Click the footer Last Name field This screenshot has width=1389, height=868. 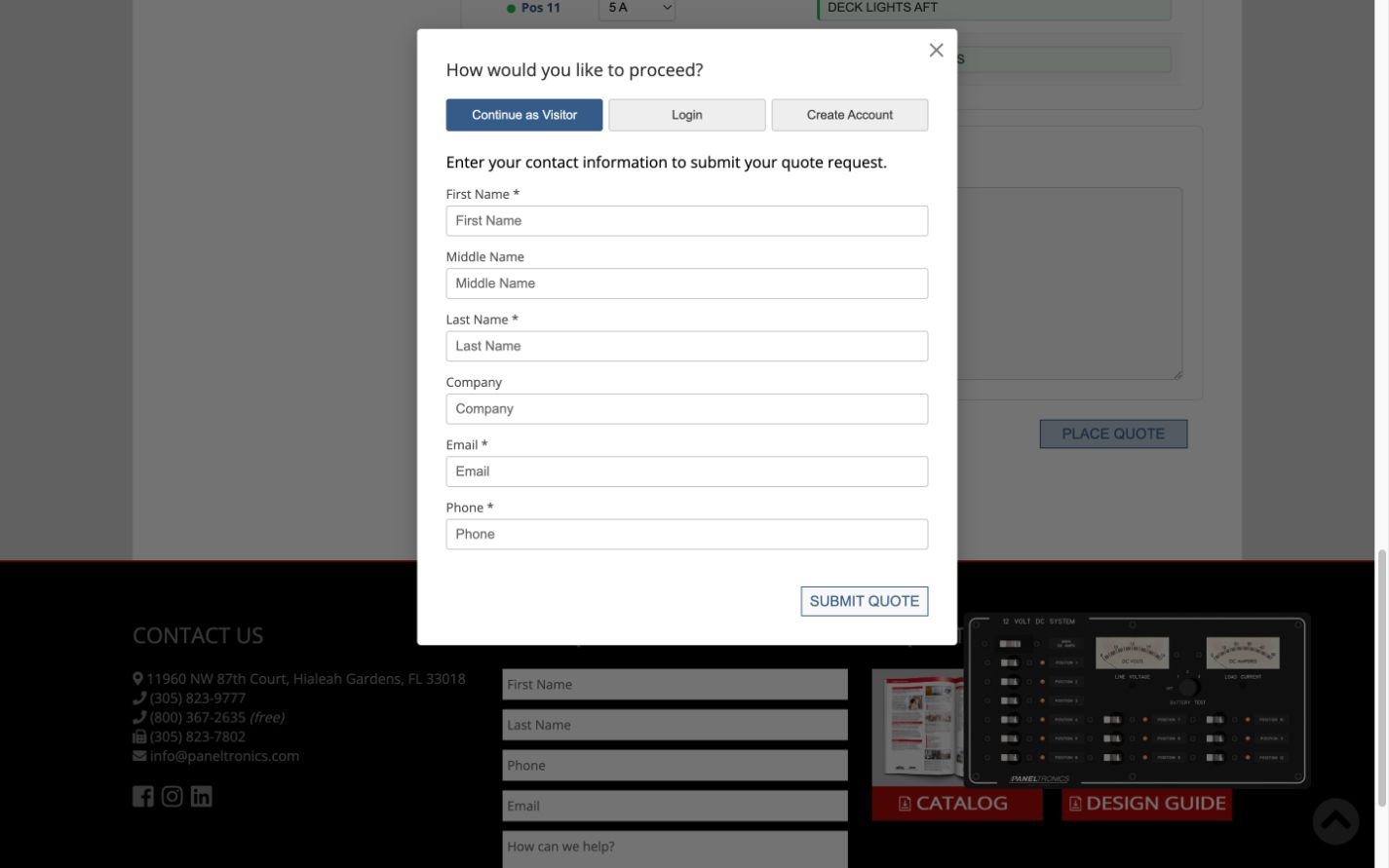tap(675, 725)
